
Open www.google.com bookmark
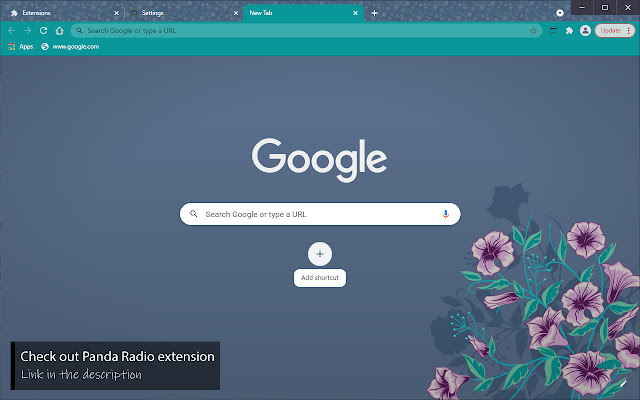tap(70, 47)
